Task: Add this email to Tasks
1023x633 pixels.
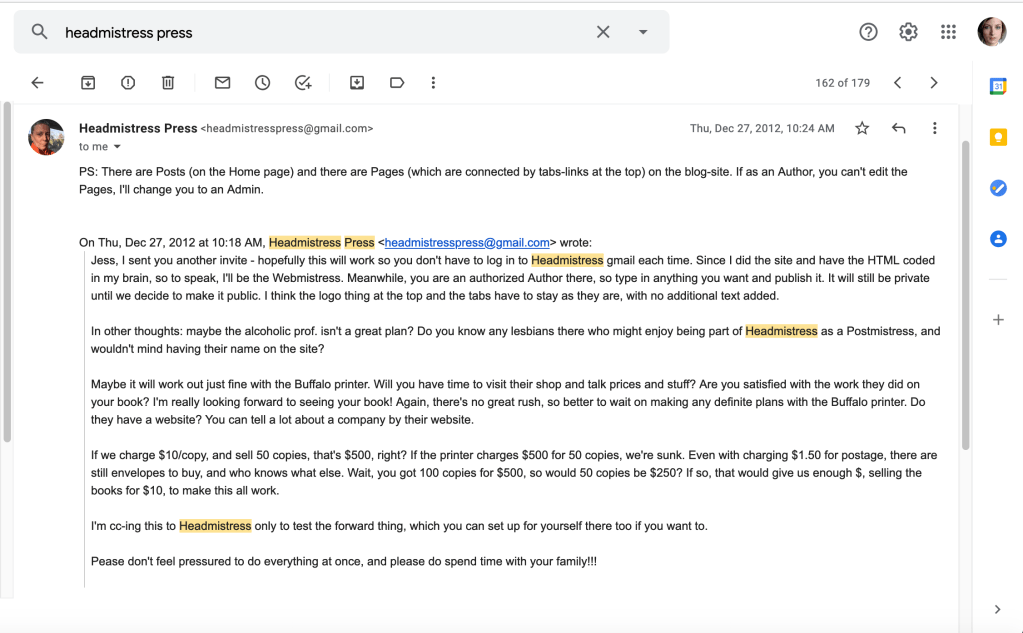Action: coord(303,83)
